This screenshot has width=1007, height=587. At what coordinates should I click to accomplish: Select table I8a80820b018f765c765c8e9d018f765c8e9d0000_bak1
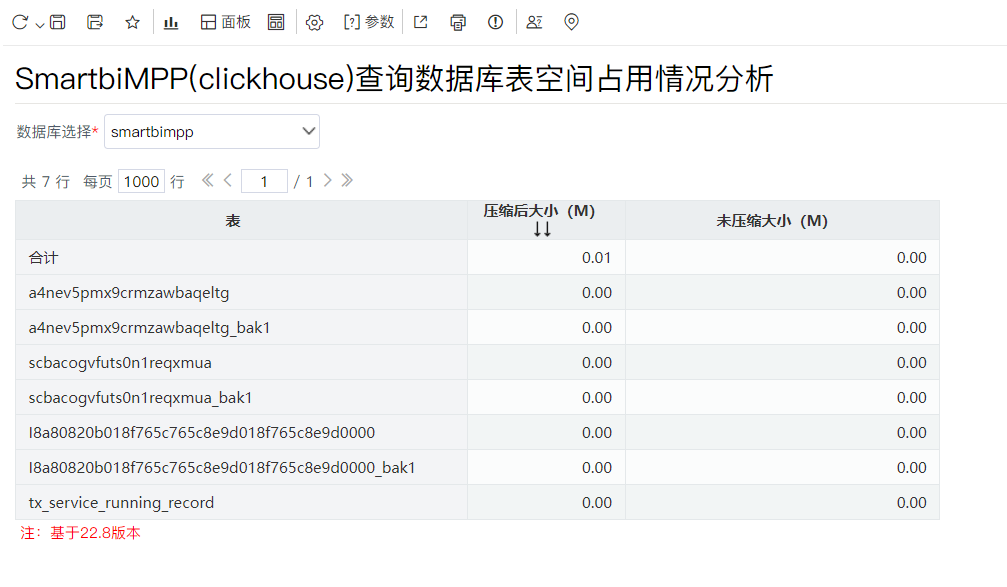222,468
